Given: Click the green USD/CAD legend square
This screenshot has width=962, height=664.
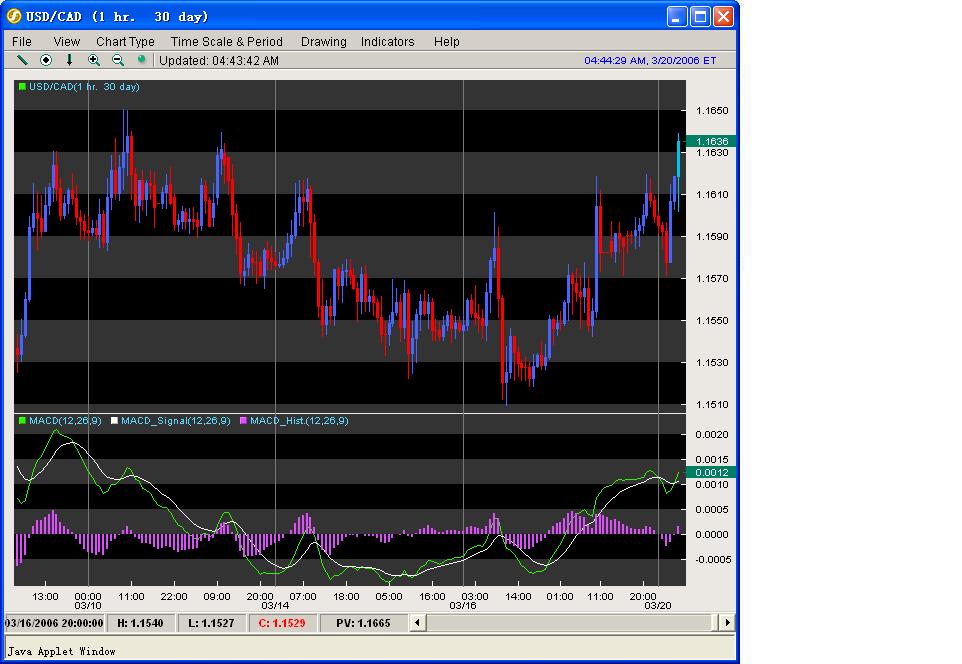Looking at the screenshot, I should pyautogui.click(x=22, y=87).
